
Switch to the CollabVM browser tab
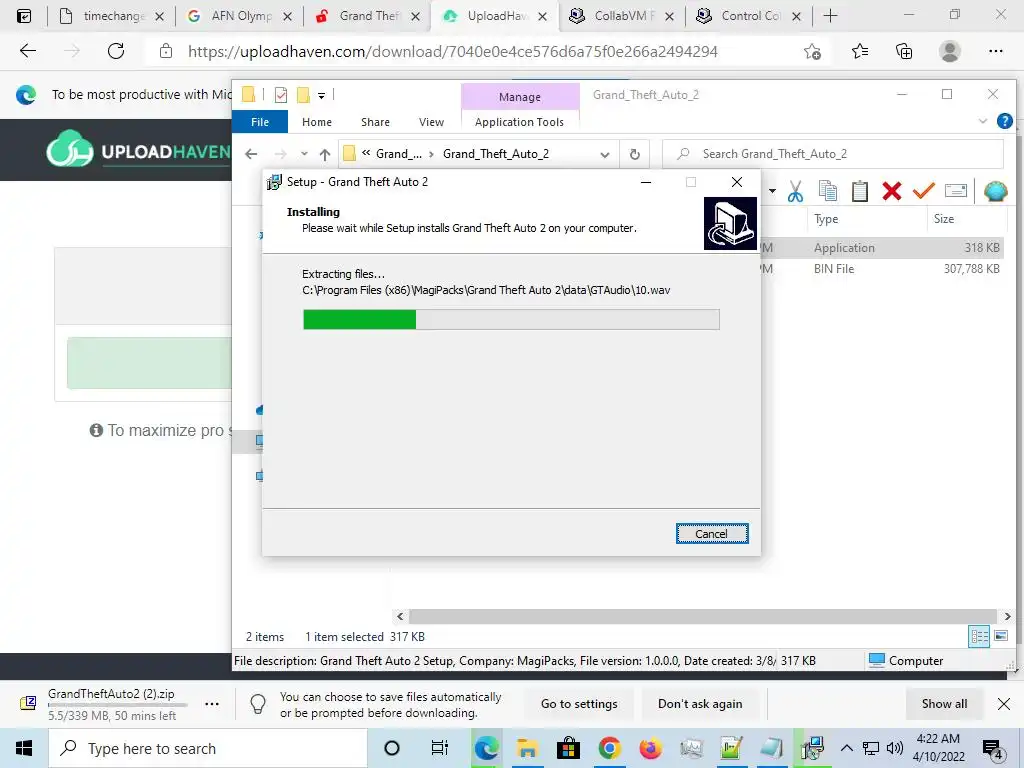[621, 16]
